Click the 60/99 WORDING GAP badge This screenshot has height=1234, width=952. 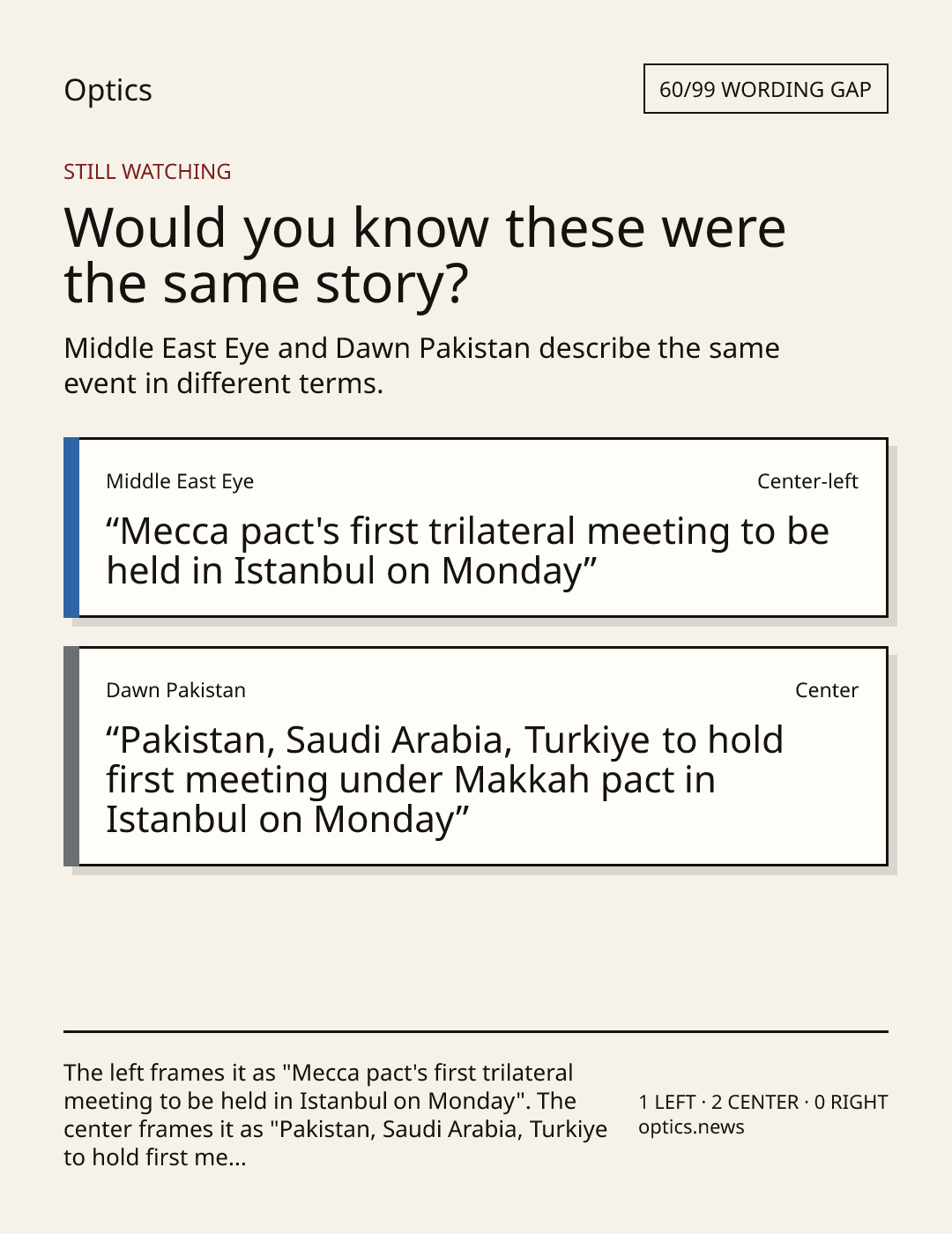pos(765,89)
